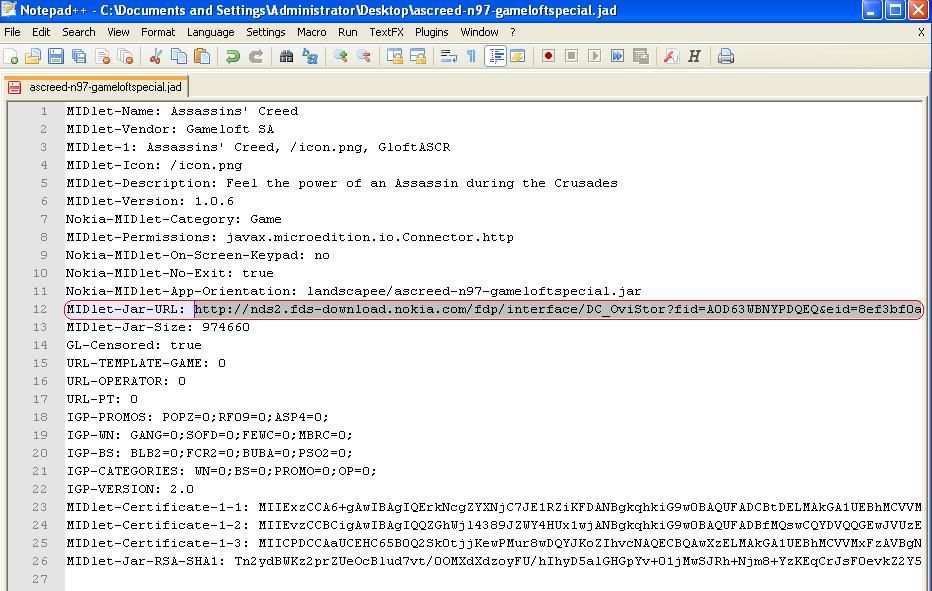Zoom in using the magnifier plus icon

click(x=341, y=56)
